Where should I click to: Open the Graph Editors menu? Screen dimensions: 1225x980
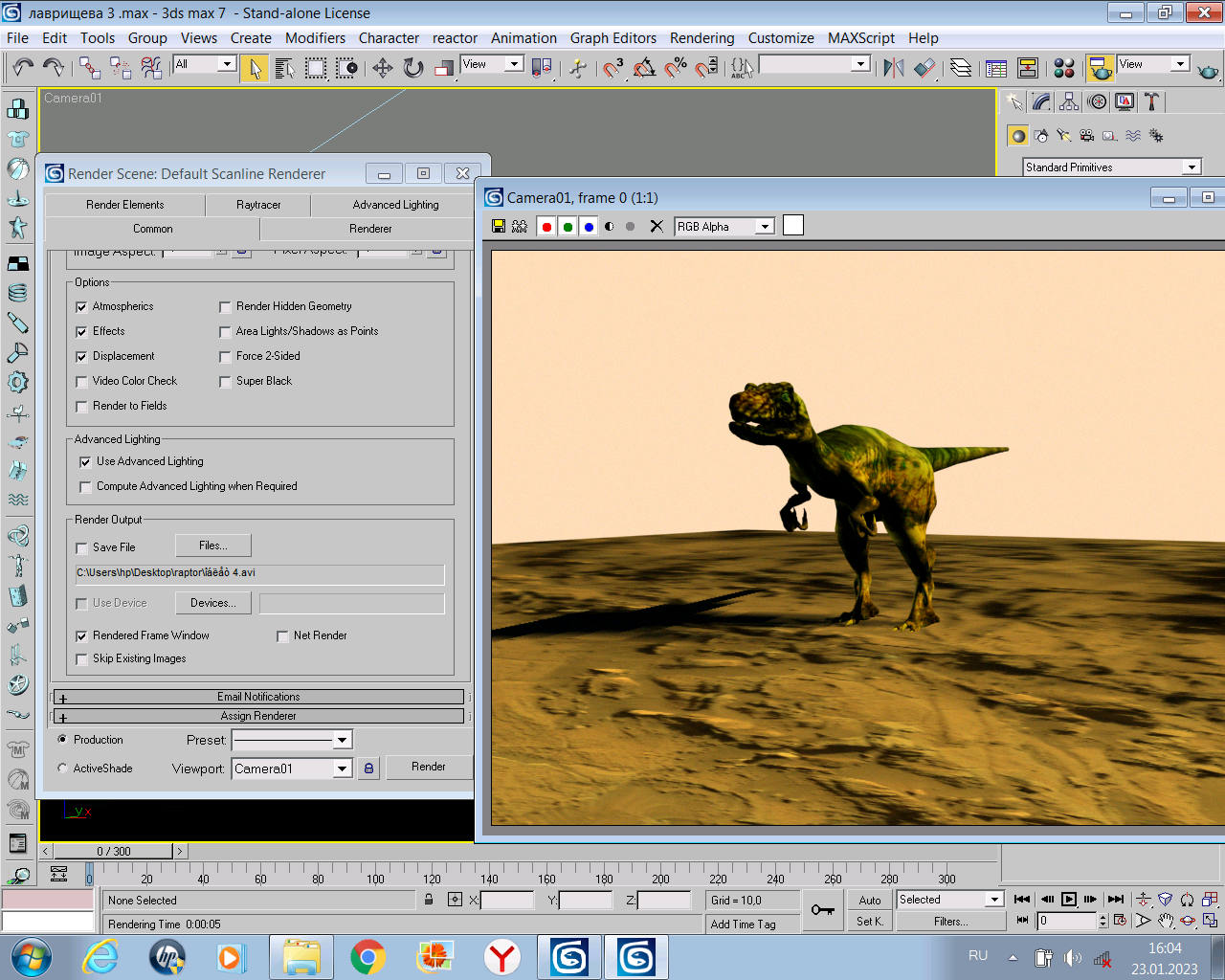coord(613,38)
